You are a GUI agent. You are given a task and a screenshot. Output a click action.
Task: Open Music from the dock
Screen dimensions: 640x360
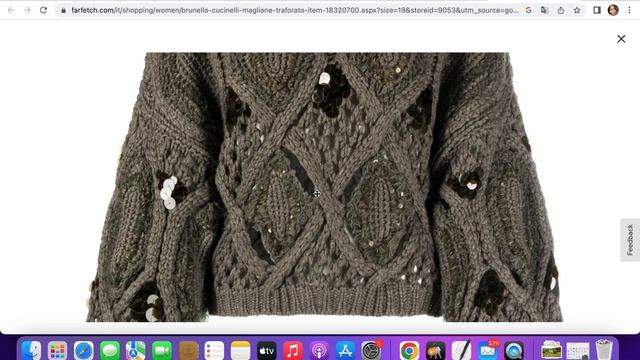[293, 350]
